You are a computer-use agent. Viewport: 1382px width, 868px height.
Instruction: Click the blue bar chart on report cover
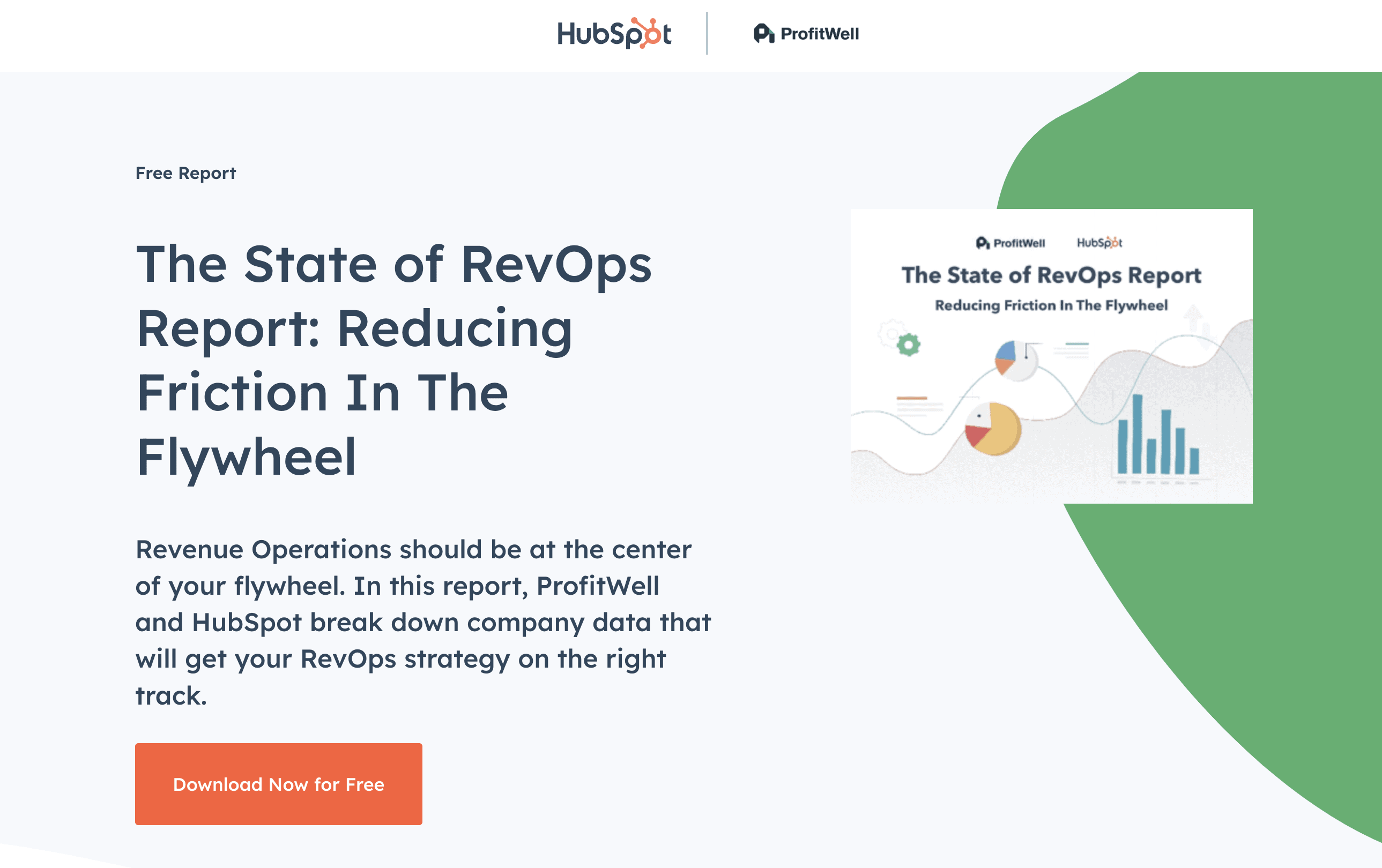1158,435
